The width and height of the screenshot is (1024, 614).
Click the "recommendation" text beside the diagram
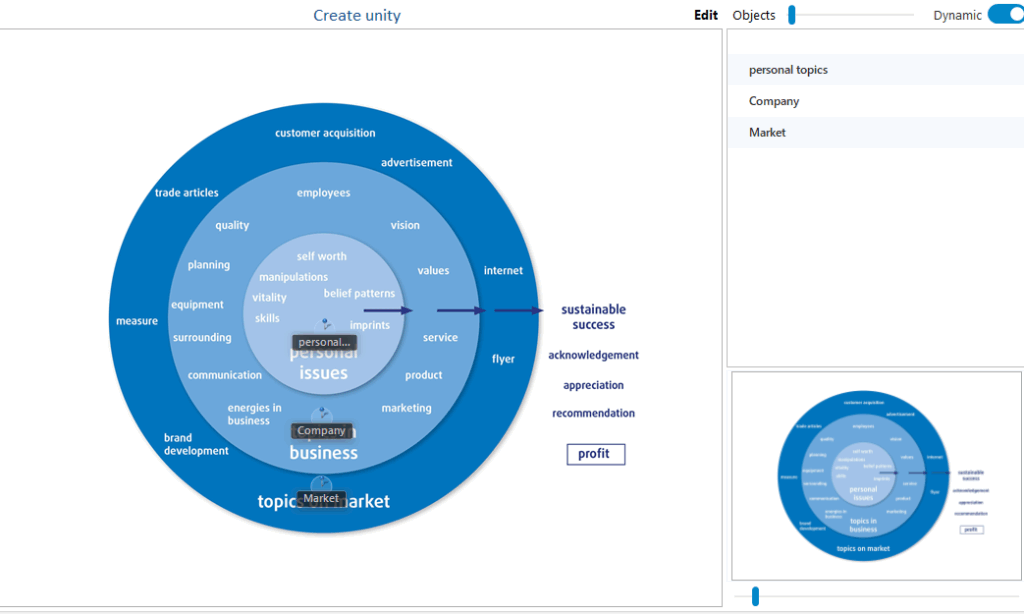coord(593,413)
